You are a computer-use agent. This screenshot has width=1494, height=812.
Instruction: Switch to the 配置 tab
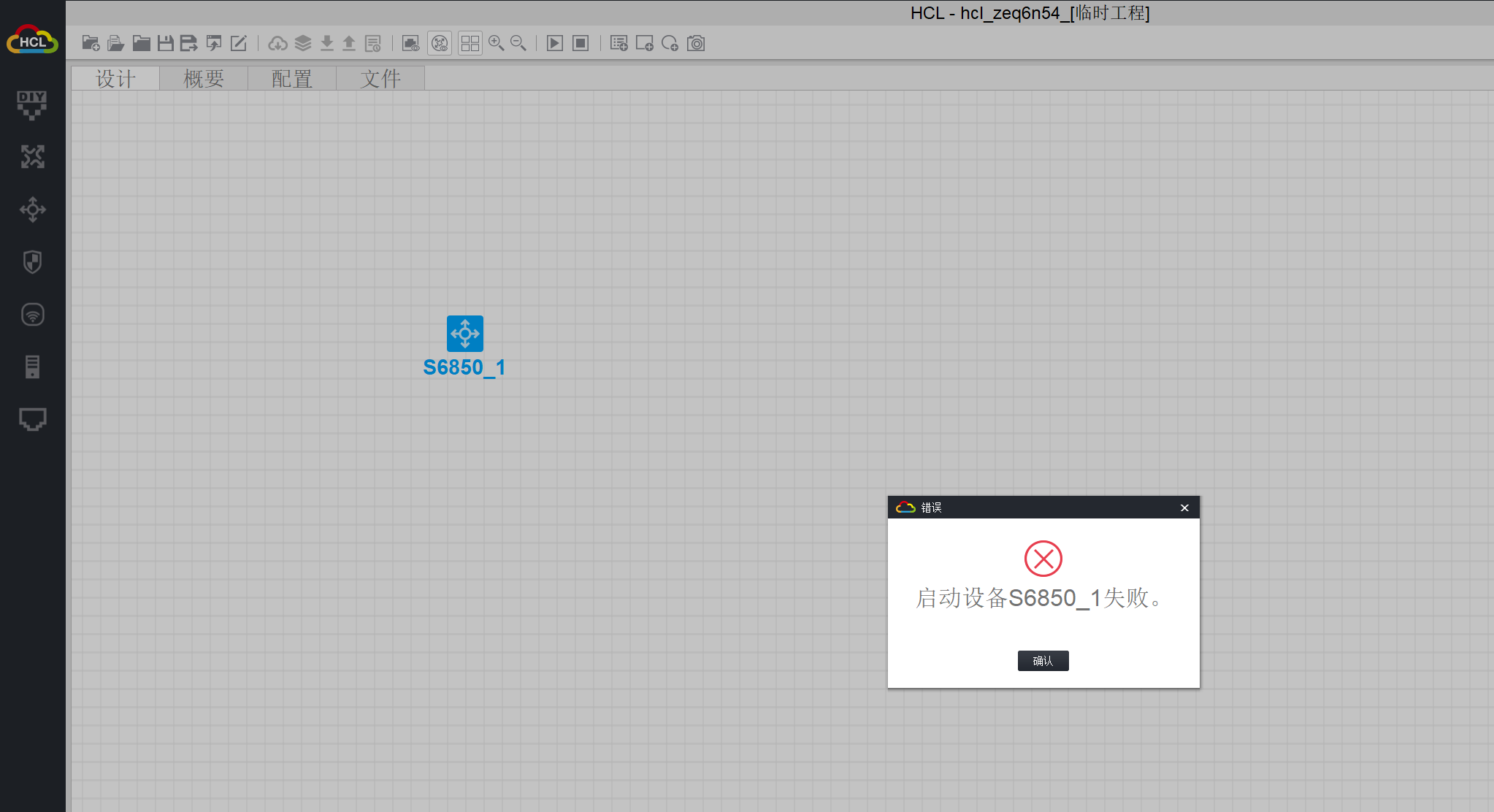(292, 78)
